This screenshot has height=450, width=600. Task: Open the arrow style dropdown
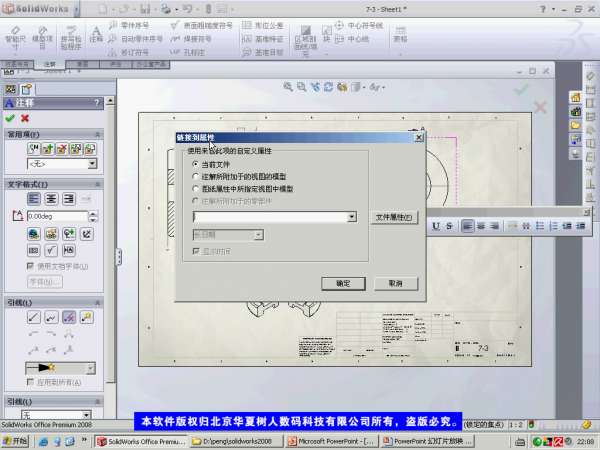[x=91, y=368]
